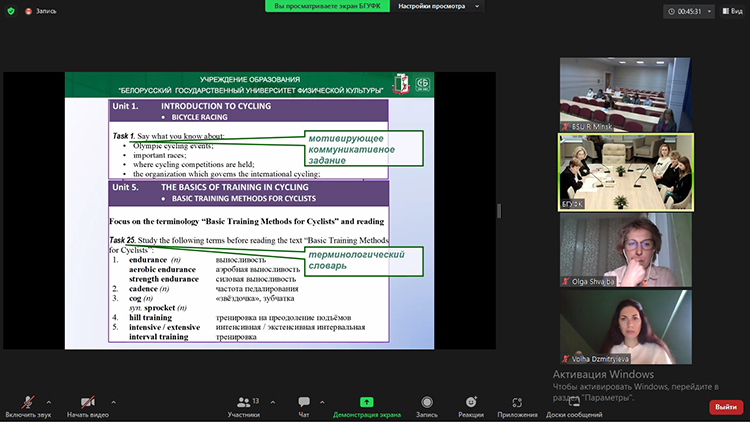Click the university emblem logo on slide
This screenshot has width=750, height=423.
click(401, 84)
